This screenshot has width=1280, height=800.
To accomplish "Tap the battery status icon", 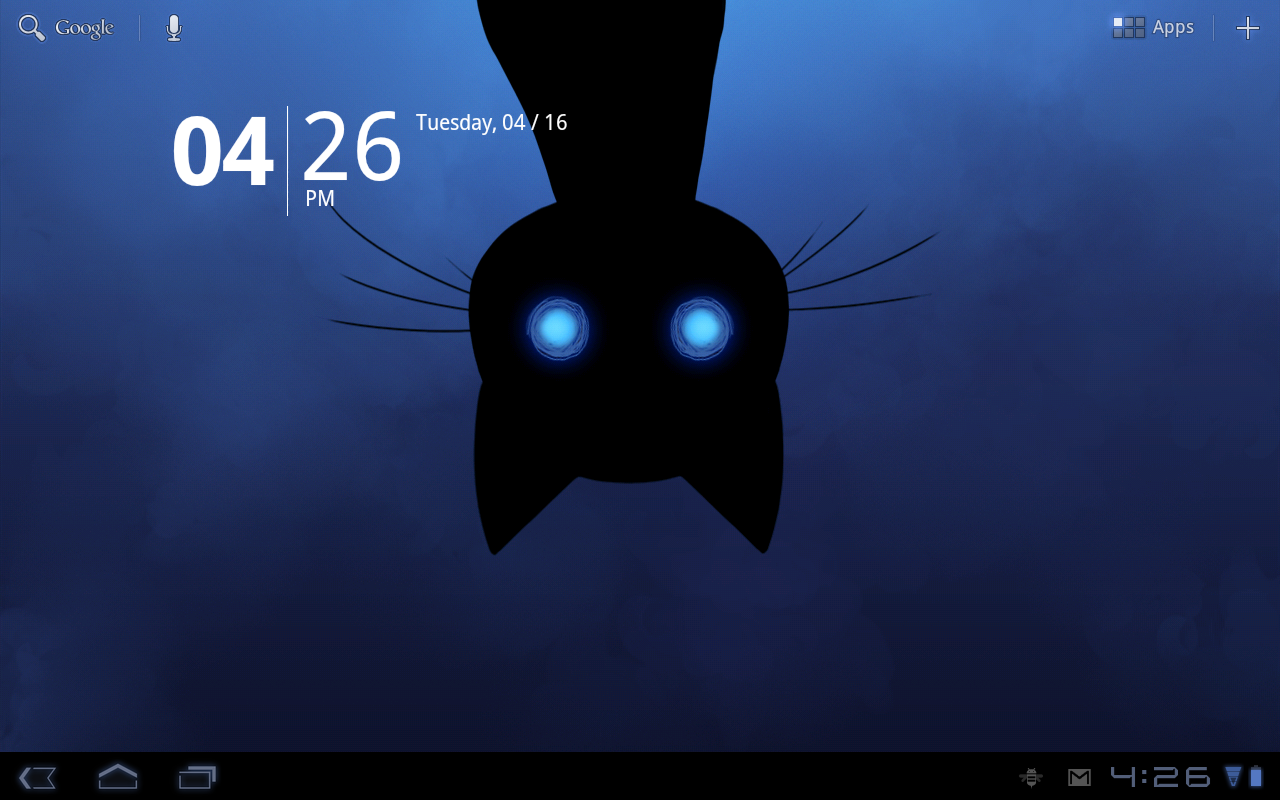I will [1256, 776].
